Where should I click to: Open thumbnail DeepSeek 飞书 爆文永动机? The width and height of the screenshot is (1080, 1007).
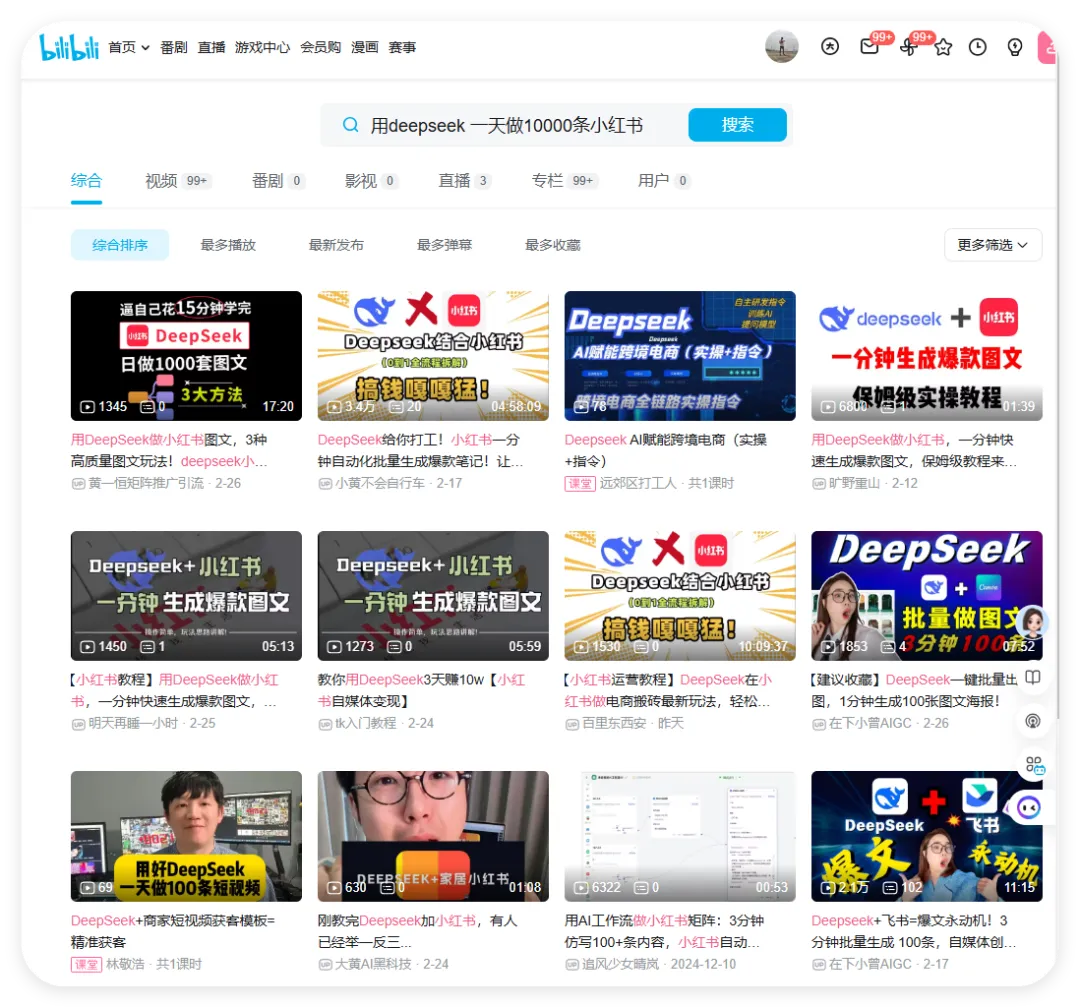[926, 836]
